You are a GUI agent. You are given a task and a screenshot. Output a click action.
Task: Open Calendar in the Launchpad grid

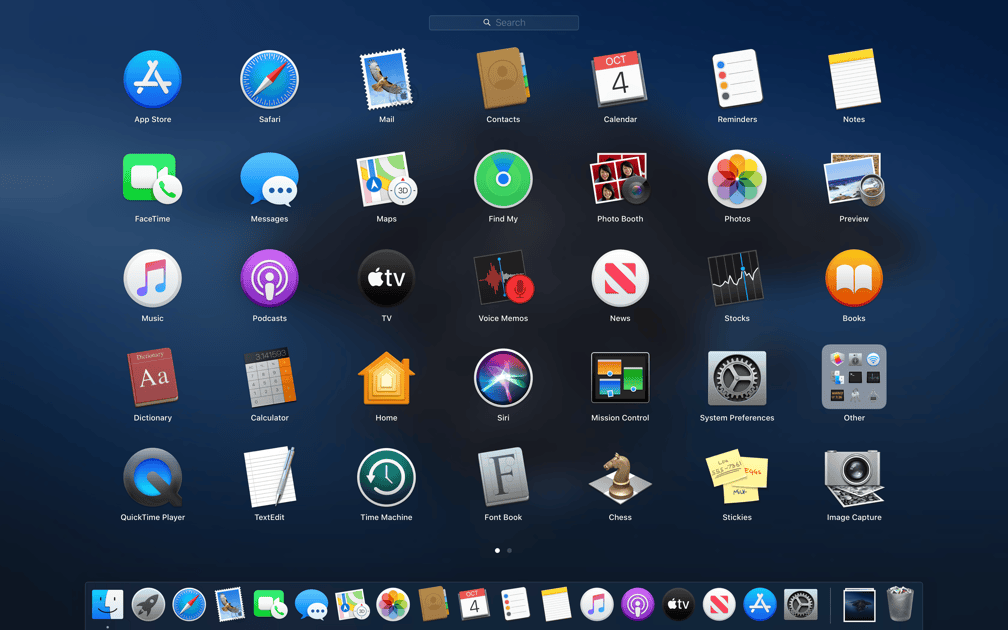point(620,78)
